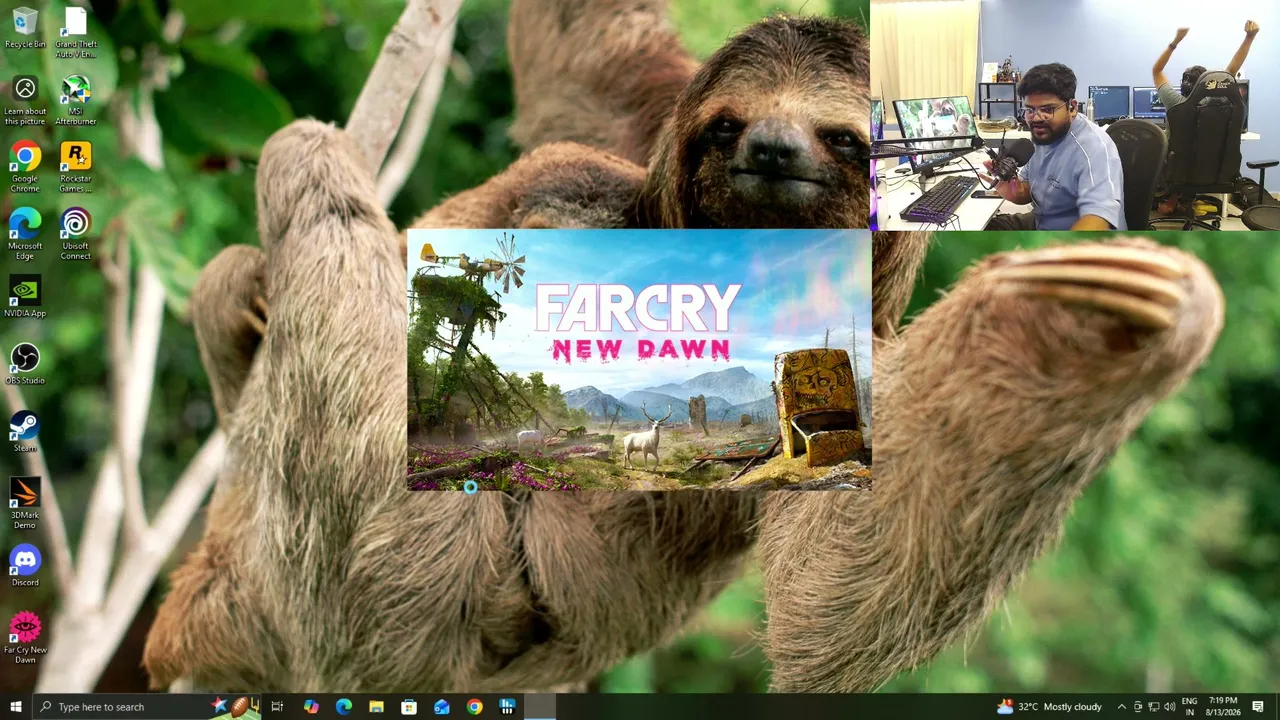The image size is (1280, 720).
Task: Open the Recycle Bin desktop icon
Action: (25, 27)
